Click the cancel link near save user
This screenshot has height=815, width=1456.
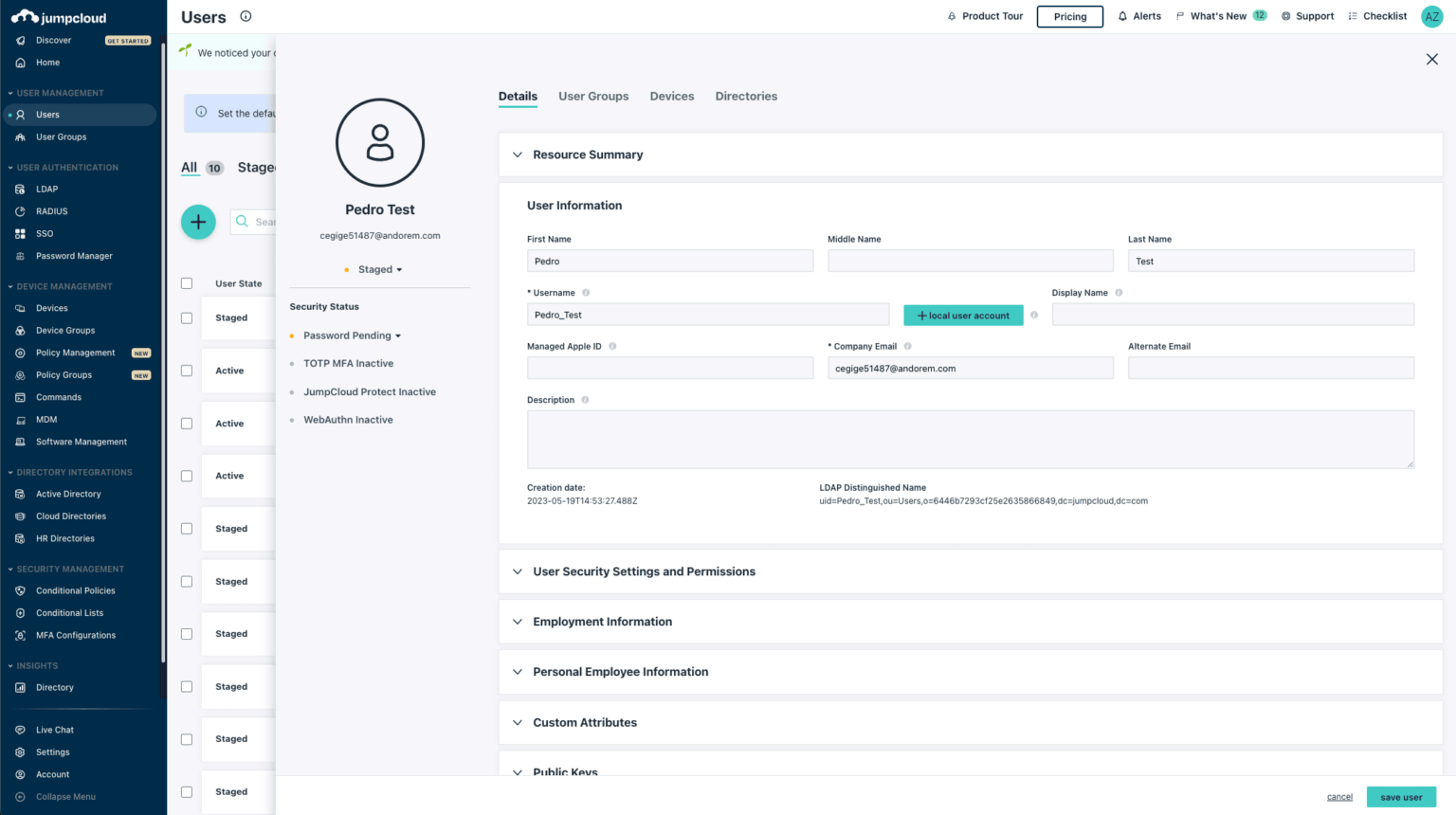tap(1339, 797)
